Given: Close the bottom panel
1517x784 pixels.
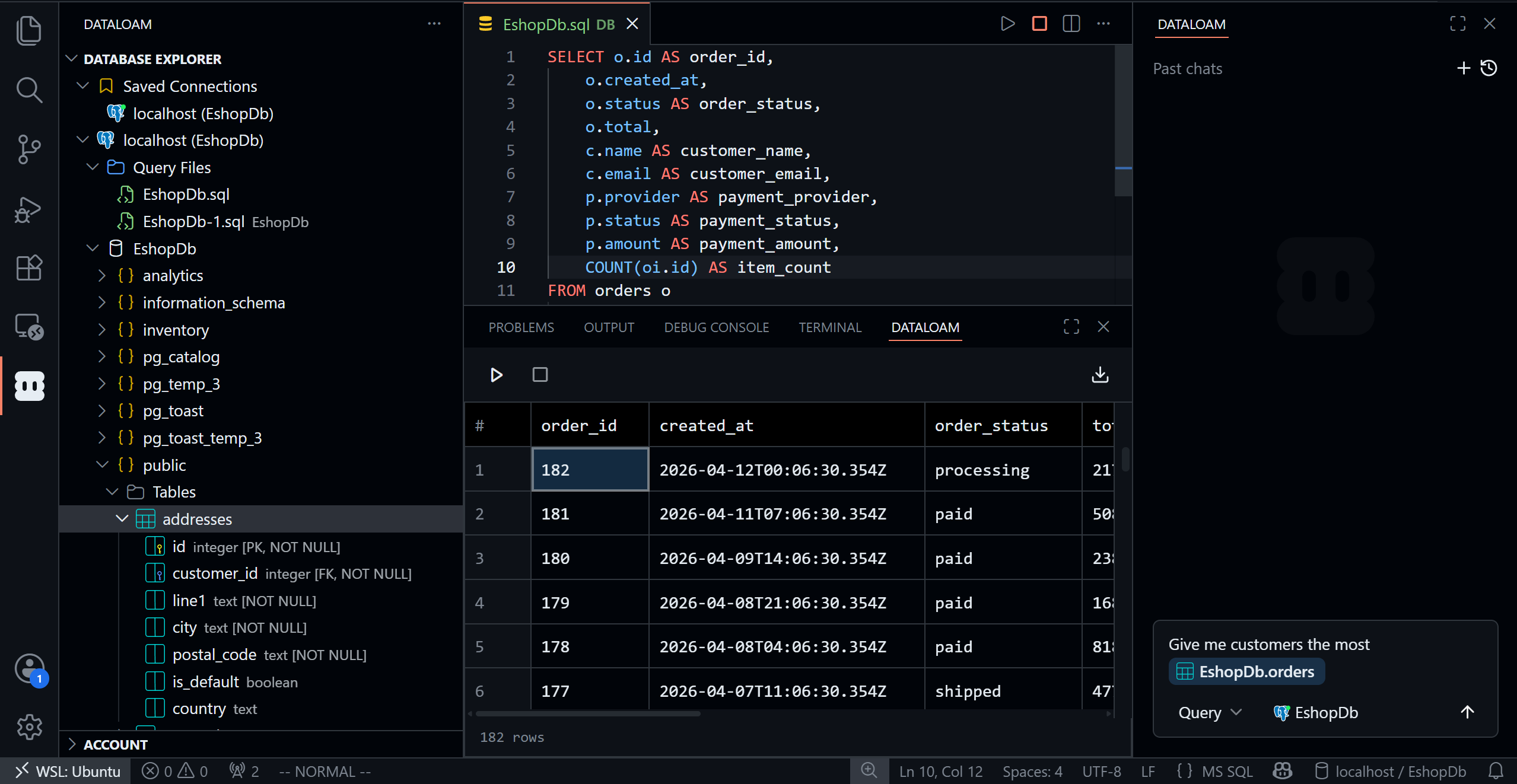Looking at the screenshot, I should [1103, 327].
